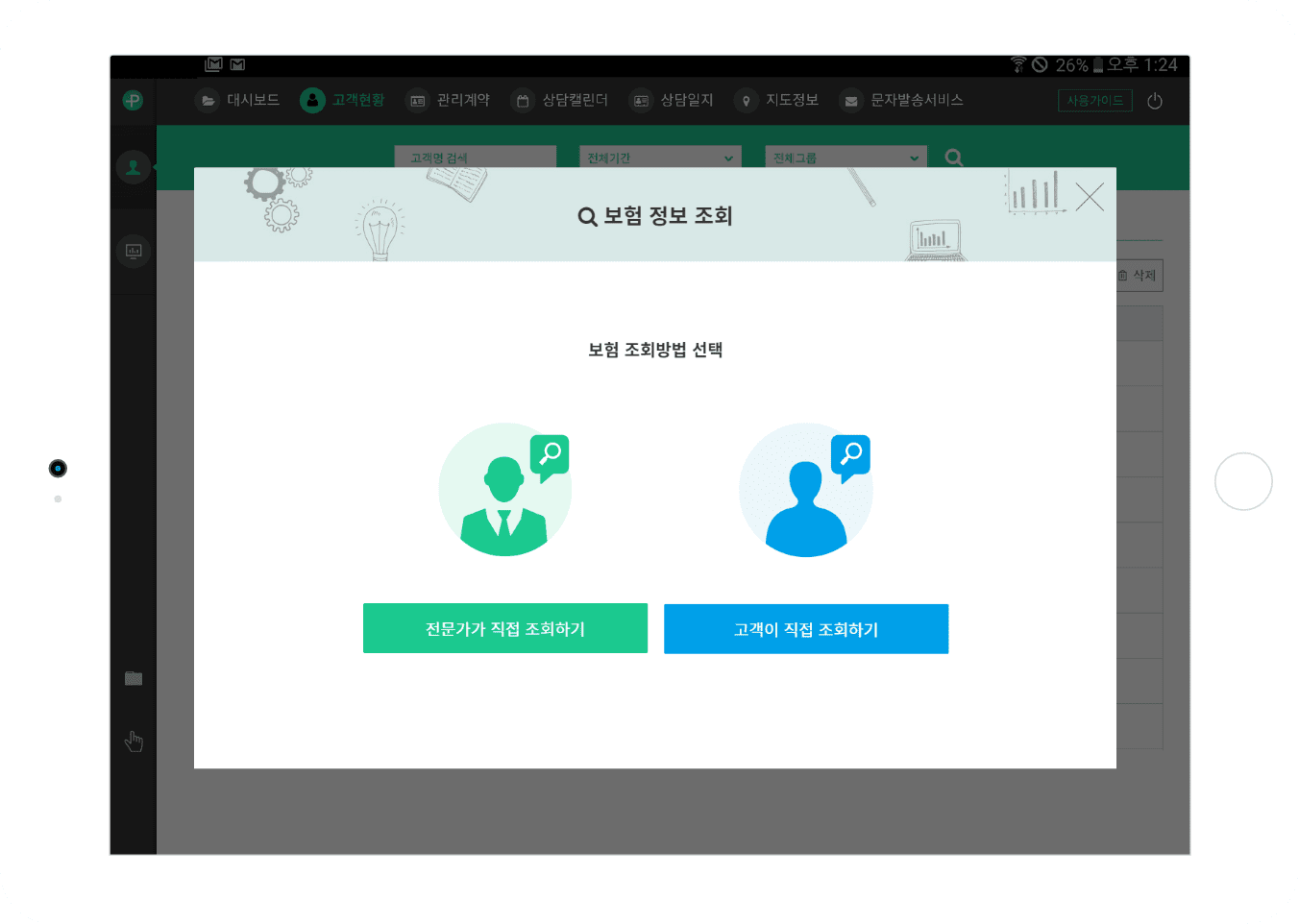Select the presentation chart sidebar icon
Viewport: 1299px width, 924px height.
pyautogui.click(x=134, y=252)
